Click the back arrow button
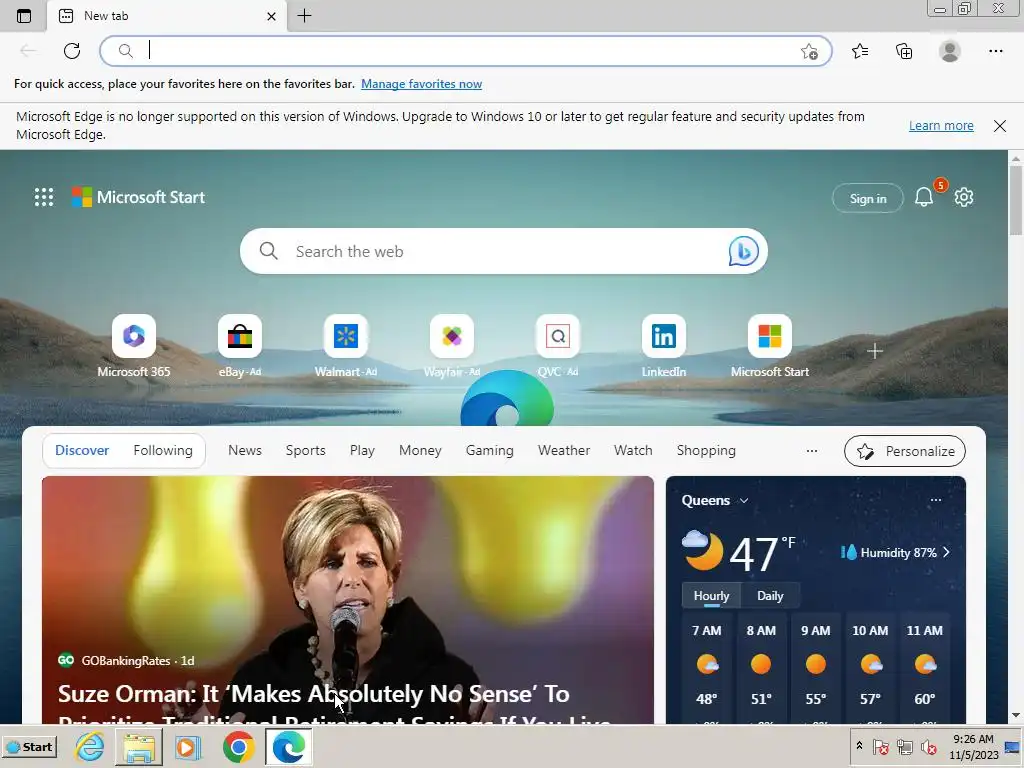Viewport: 1024px width, 768px height. 28,51
